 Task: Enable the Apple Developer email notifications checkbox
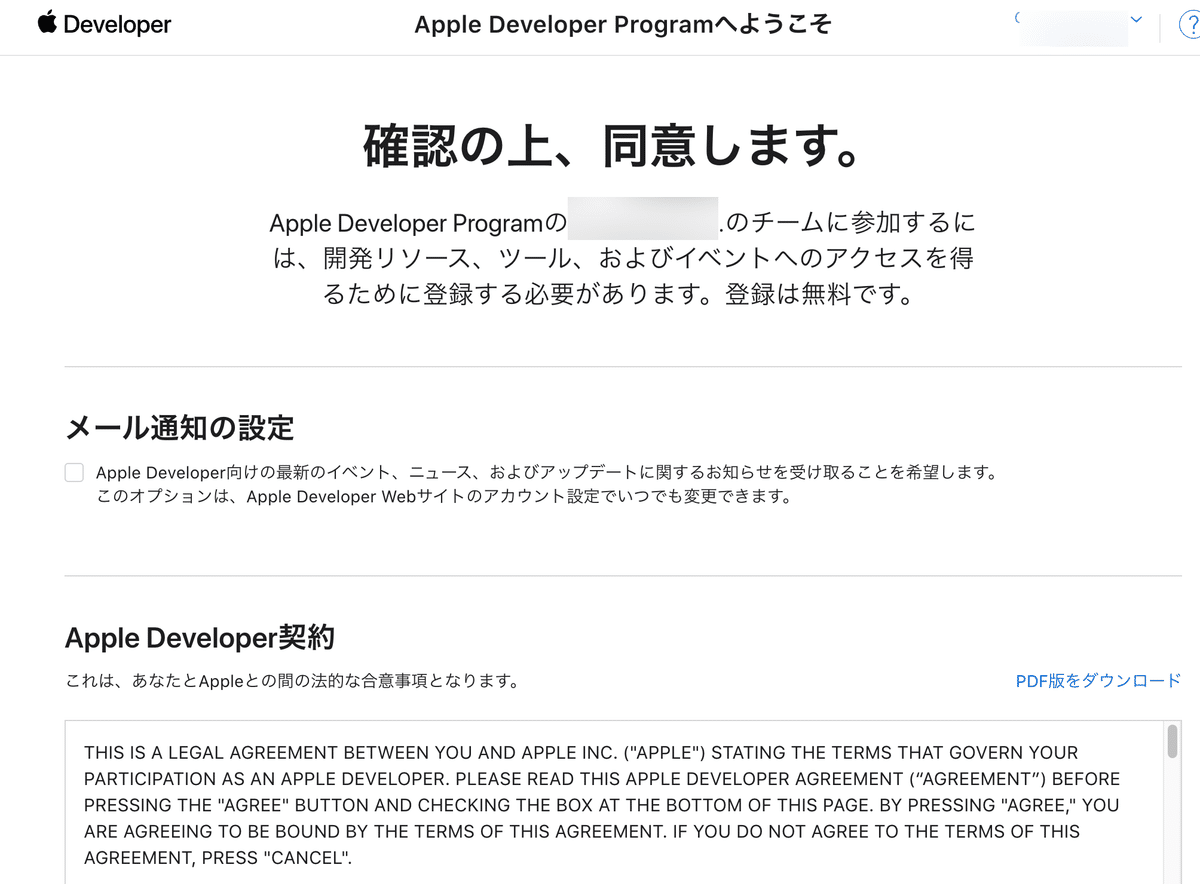(x=74, y=472)
